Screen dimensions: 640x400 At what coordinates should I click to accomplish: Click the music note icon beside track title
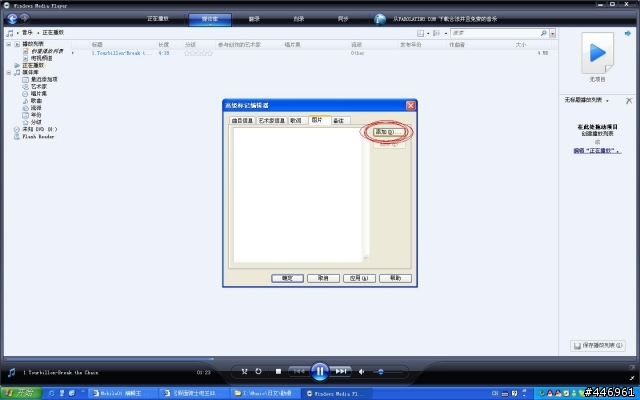pyautogui.click(x=11, y=372)
